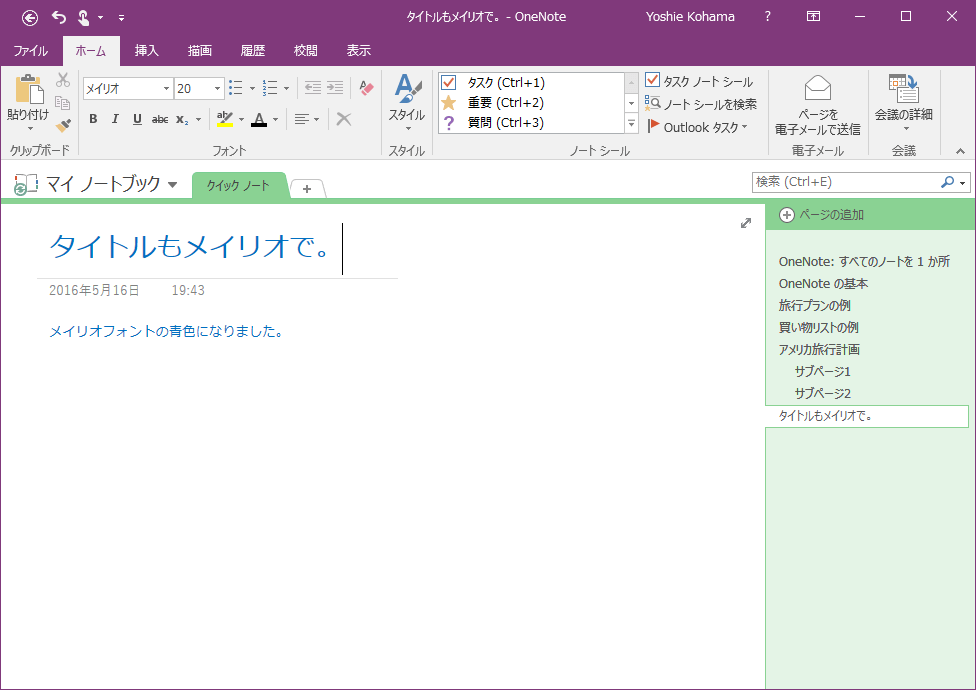Viewport: 976px width, 690px height.
Task: Click the Find Tags (ノート シールを検索) icon
Action: (x=653, y=104)
